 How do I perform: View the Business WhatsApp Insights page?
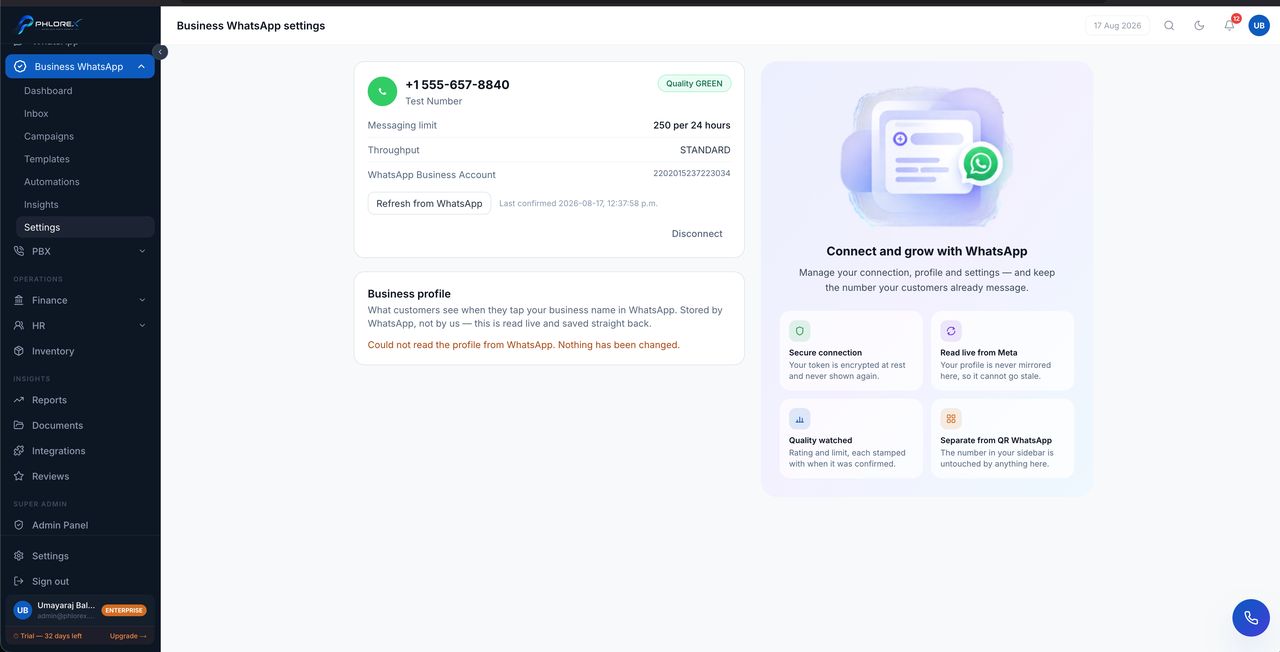coord(41,205)
